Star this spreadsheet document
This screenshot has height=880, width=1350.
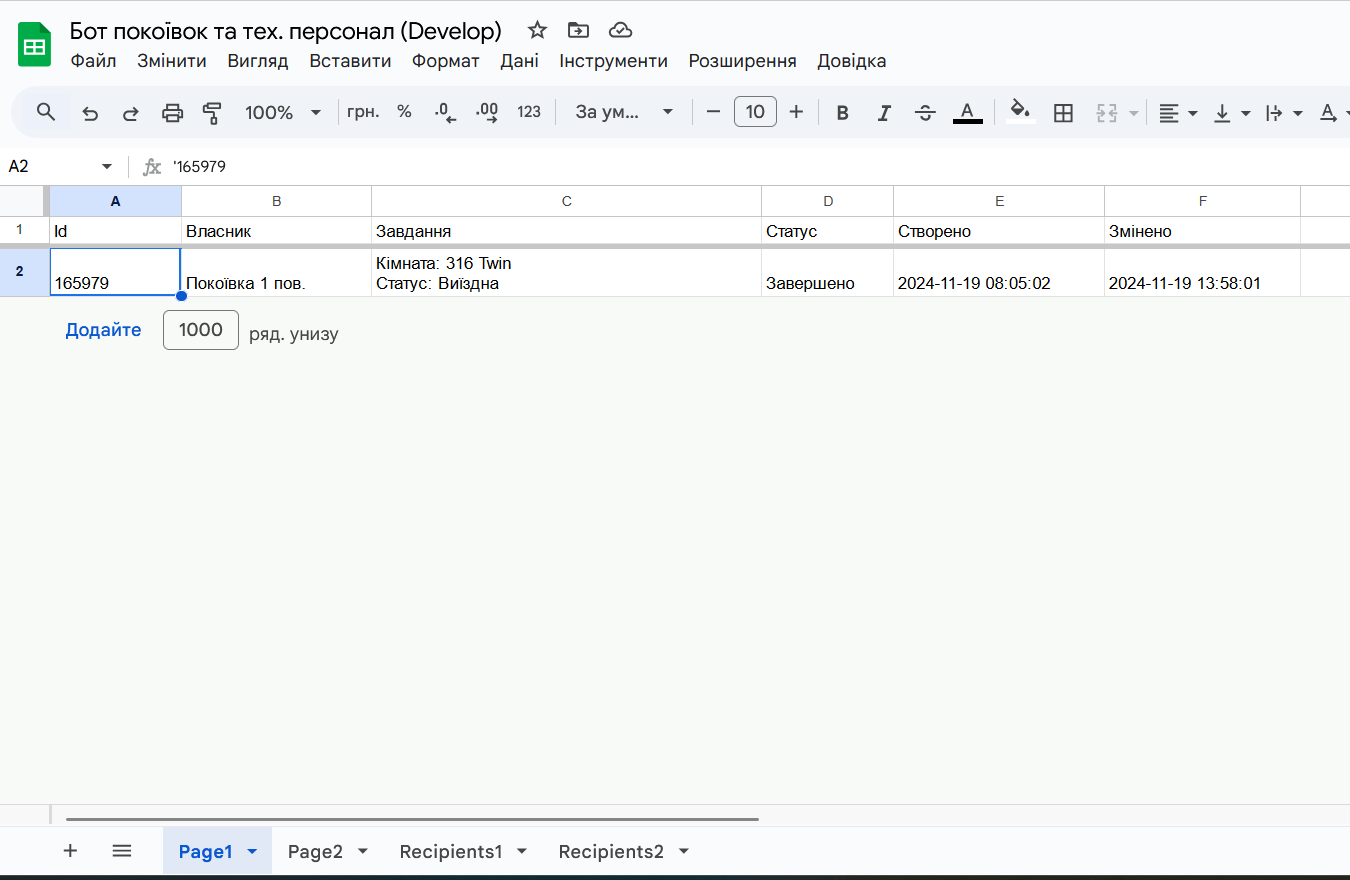pyautogui.click(x=537, y=30)
